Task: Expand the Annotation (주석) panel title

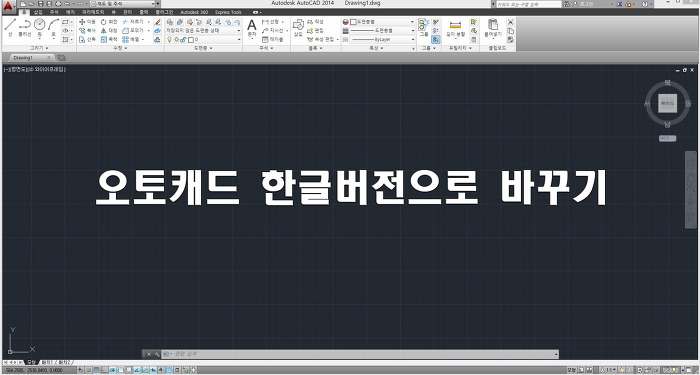Action: (x=267, y=48)
